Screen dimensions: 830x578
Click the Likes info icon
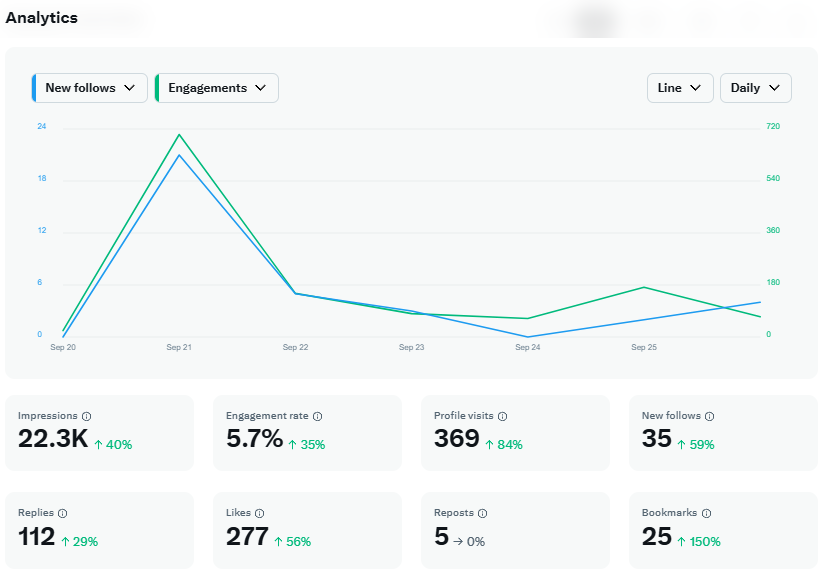click(259, 513)
